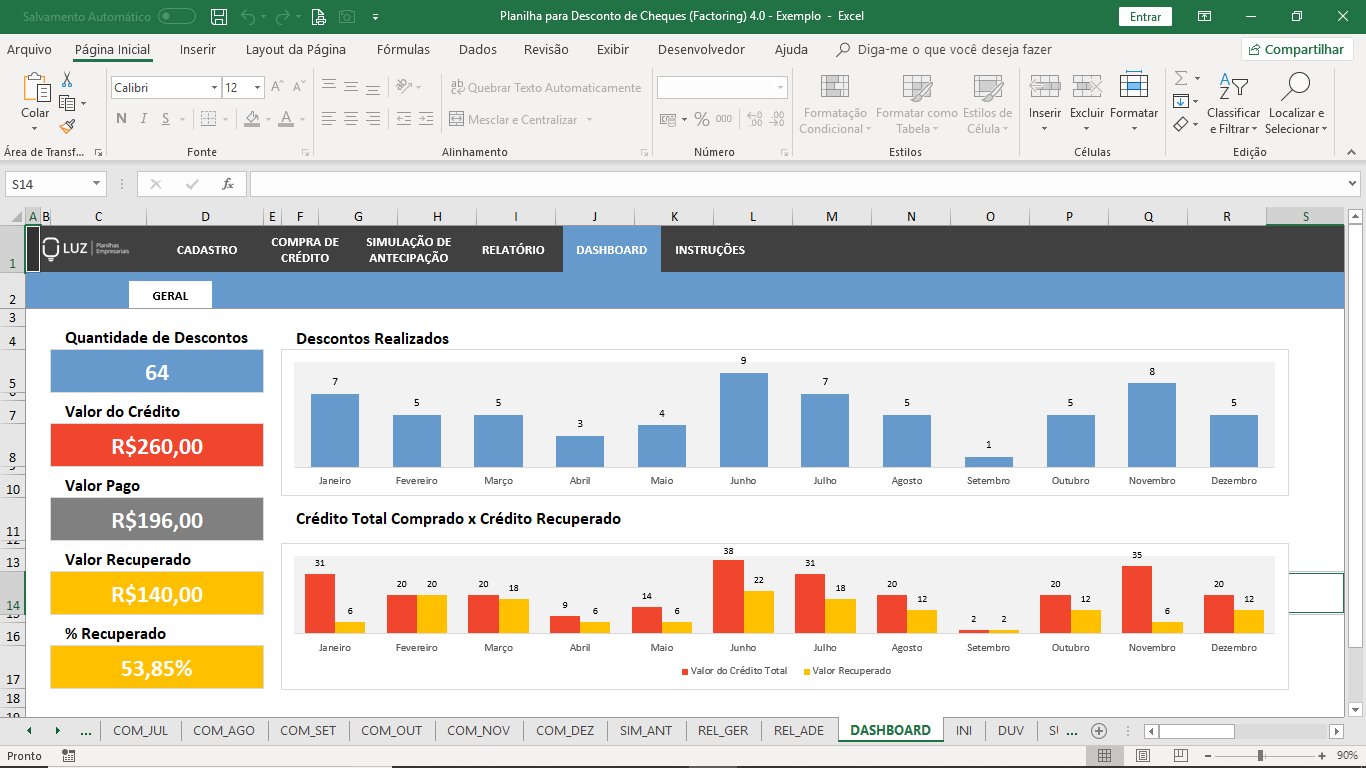Image resolution: width=1366 pixels, height=768 pixels.
Task: Click COMPRA DE CRÉDITO navigation link
Action: point(305,250)
